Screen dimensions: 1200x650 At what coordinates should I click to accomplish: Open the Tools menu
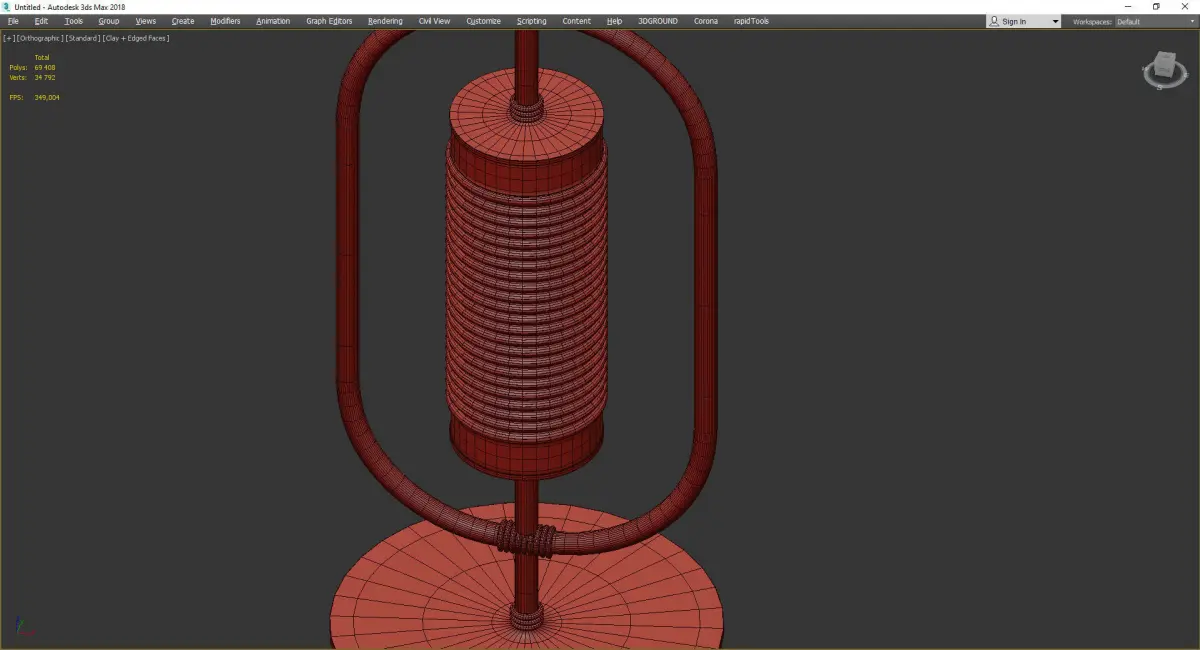pyautogui.click(x=74, y=21)
